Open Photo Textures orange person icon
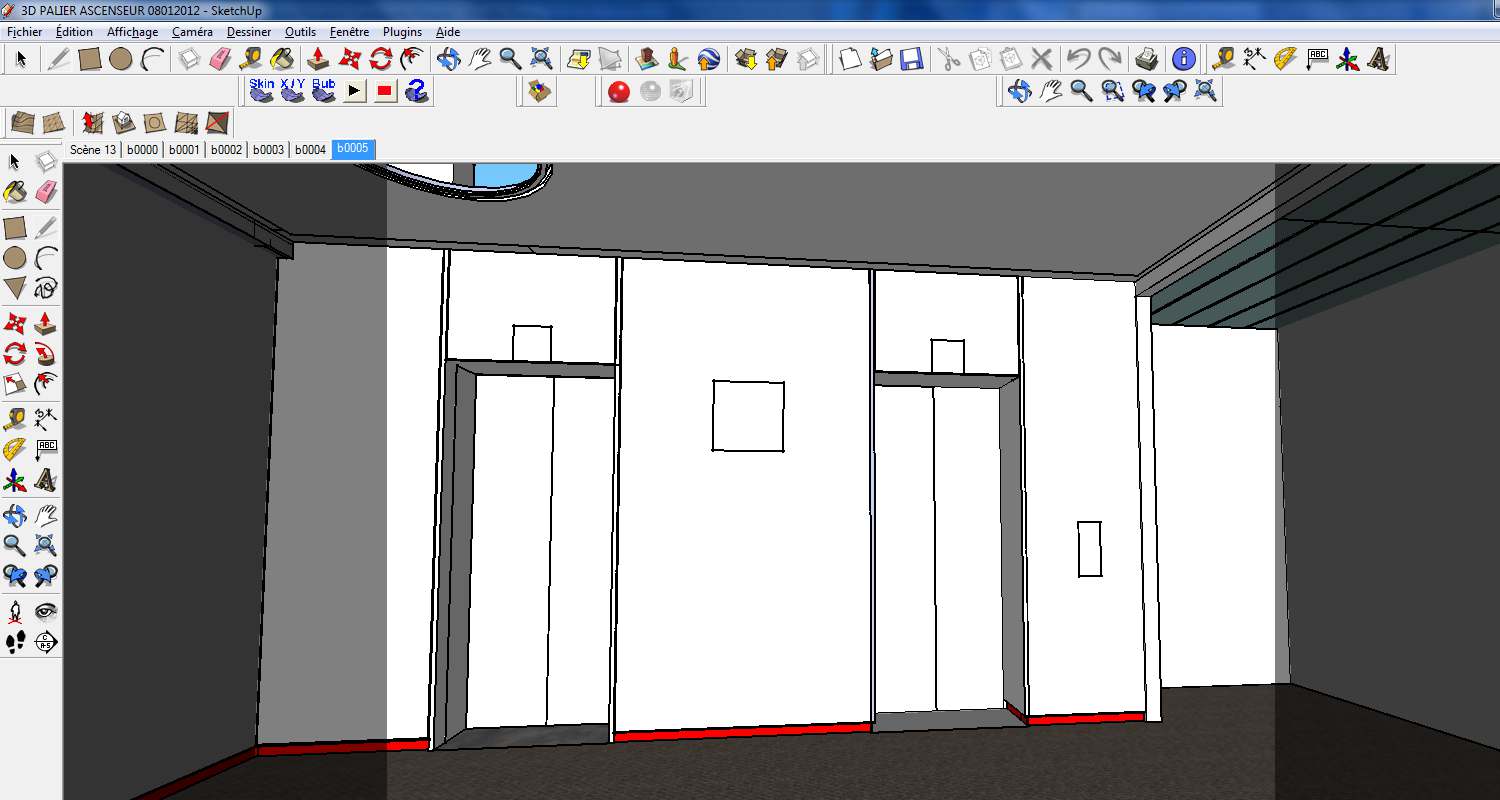 [x=678, y=59]
